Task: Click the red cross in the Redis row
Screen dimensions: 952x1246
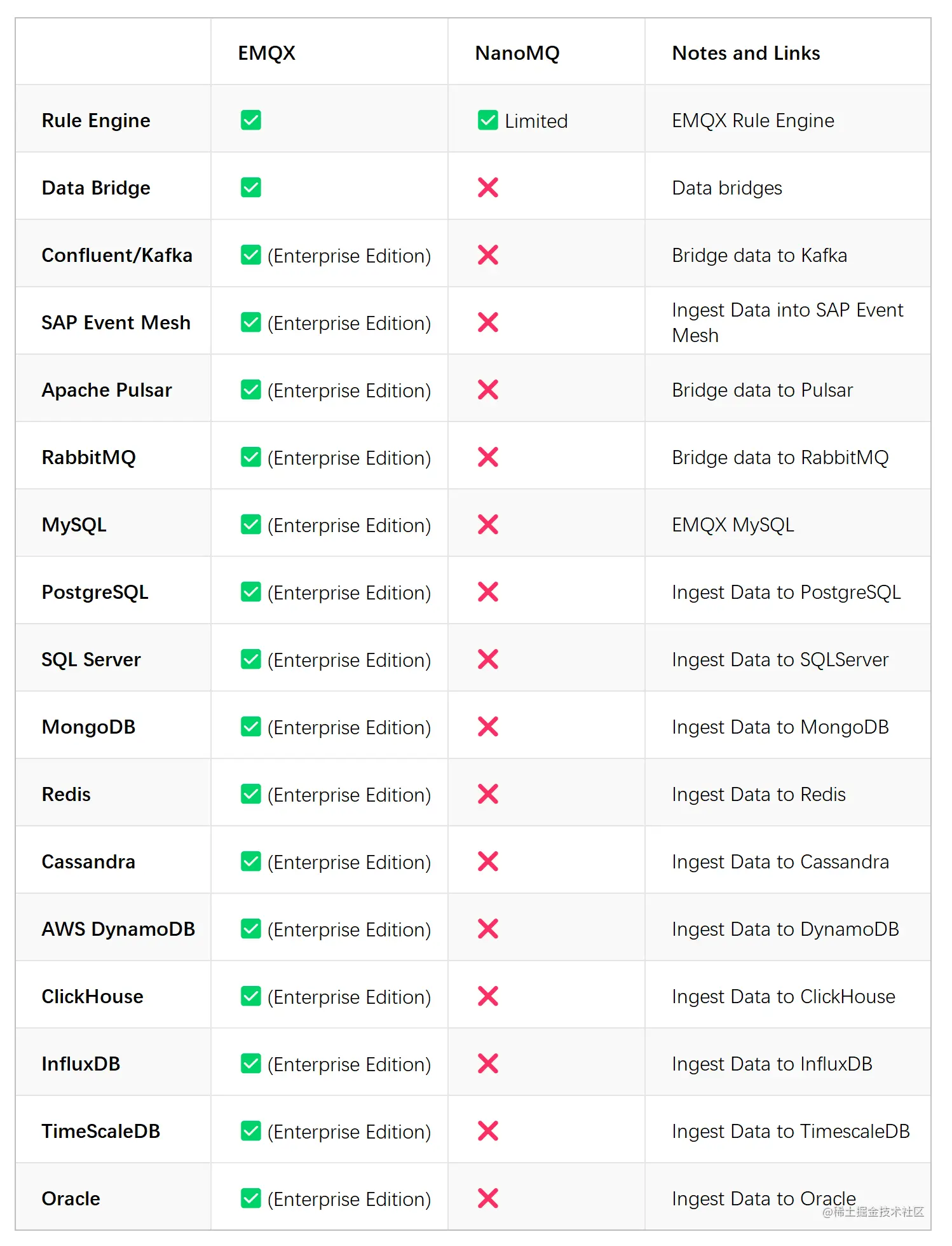Action: (488, 794)
